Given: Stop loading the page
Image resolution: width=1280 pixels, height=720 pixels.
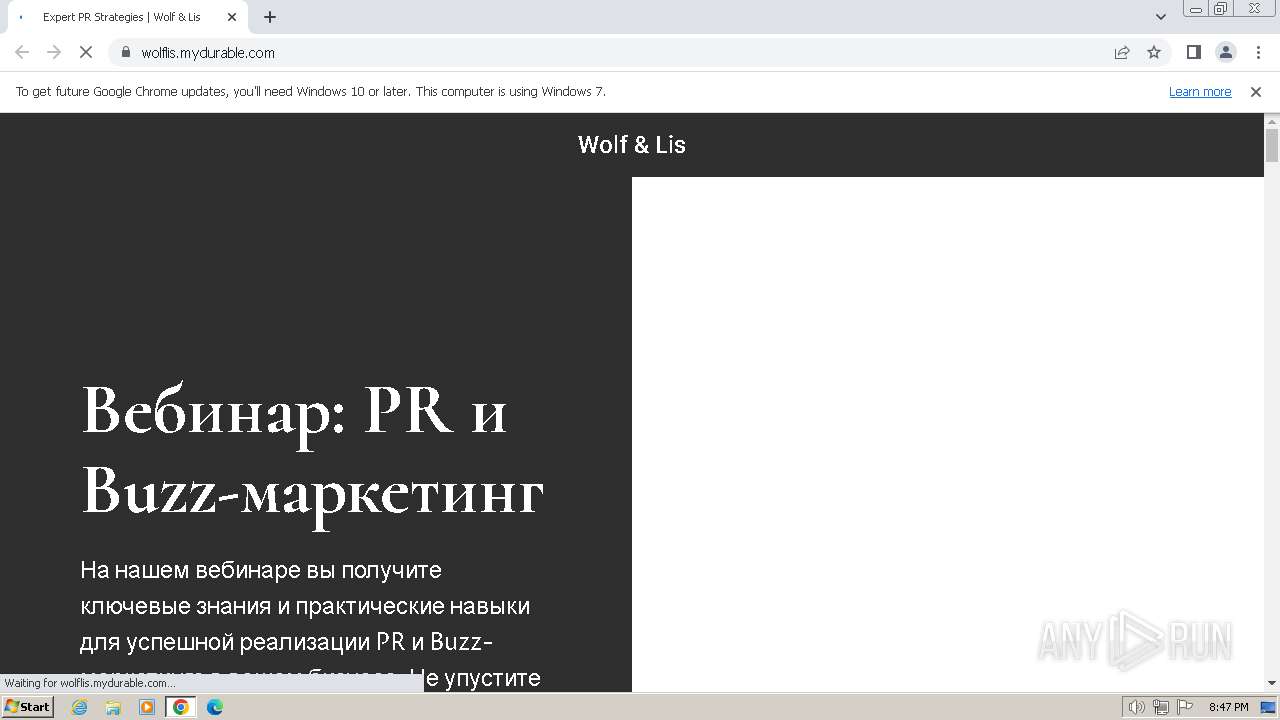Looking at the screenshot, I should [x=86, y=52].
